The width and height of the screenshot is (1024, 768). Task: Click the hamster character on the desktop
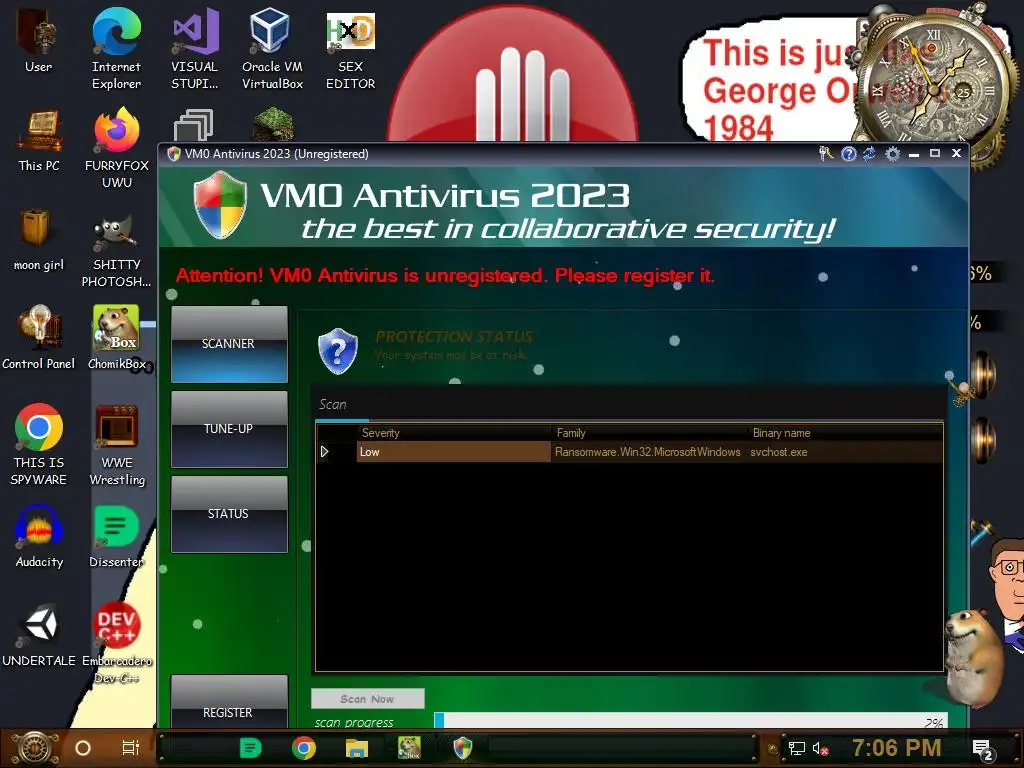pos(973,656)
